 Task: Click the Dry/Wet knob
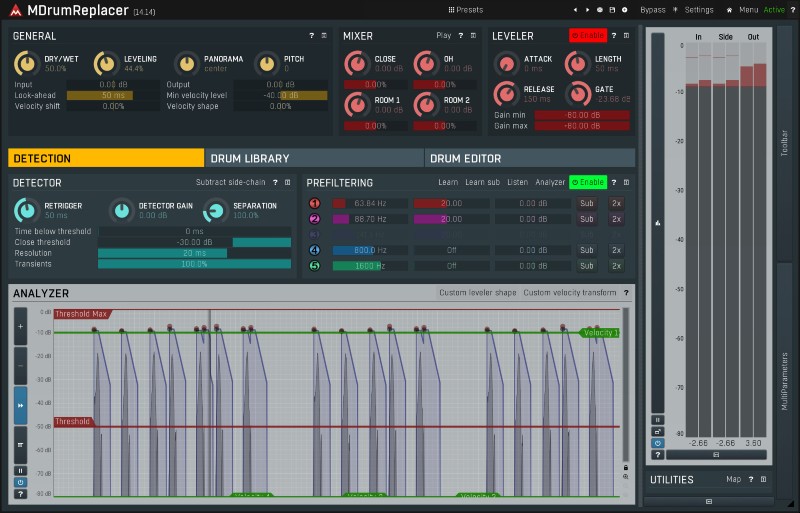pyautogui.click(x=27, y=63)
